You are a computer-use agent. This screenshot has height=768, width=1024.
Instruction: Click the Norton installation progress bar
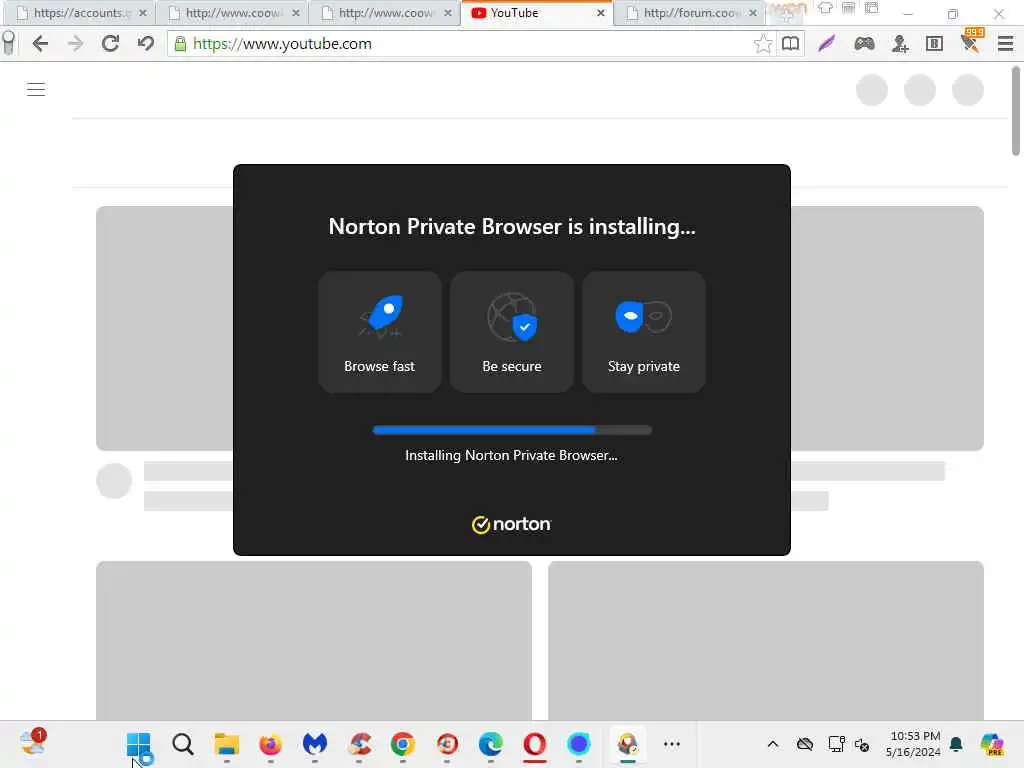tap(512, 430)
